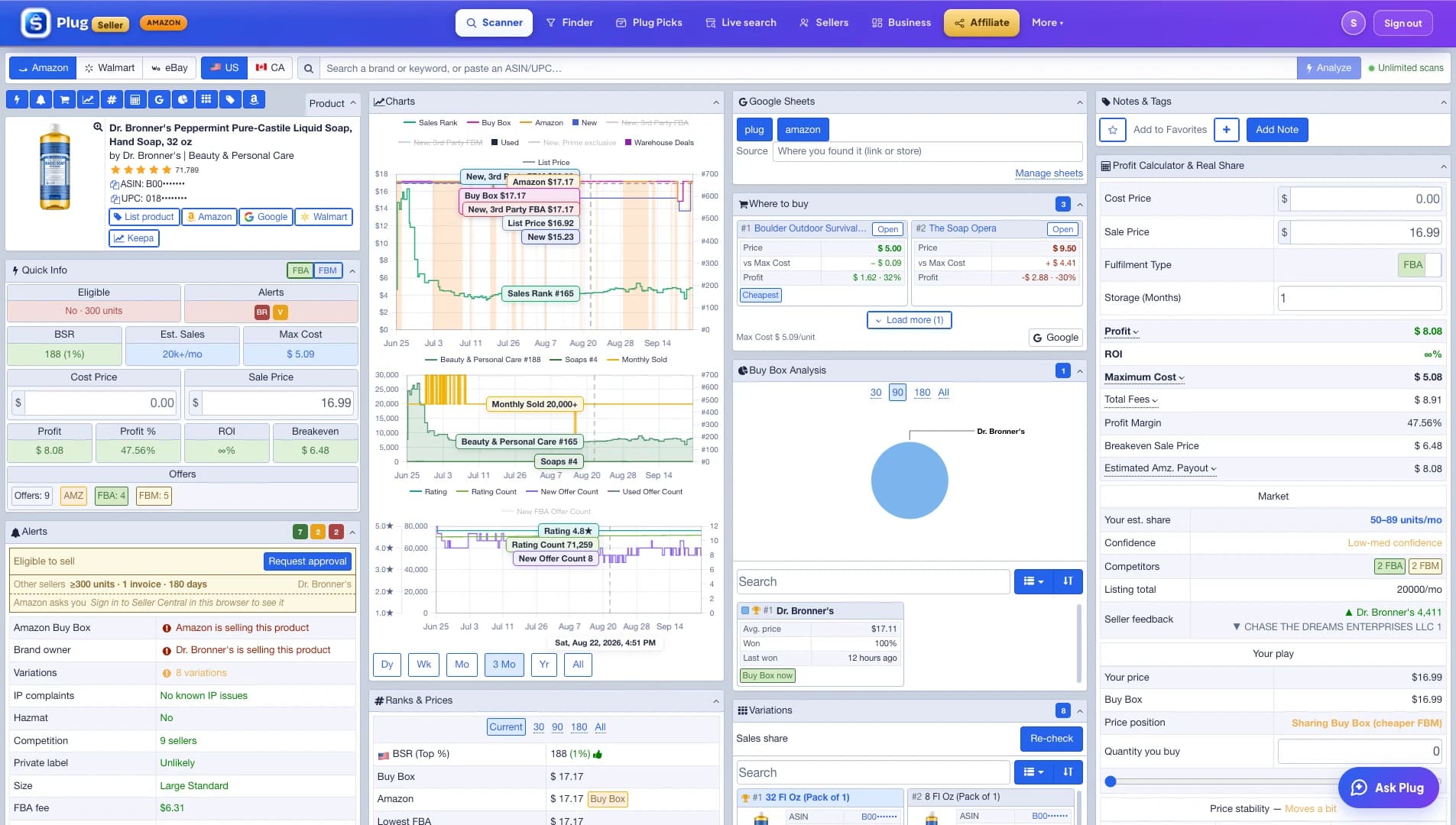Open the Finder tab
This screenshot has height=825, width=1456.
pyautogui.click(x=569, y=23)
